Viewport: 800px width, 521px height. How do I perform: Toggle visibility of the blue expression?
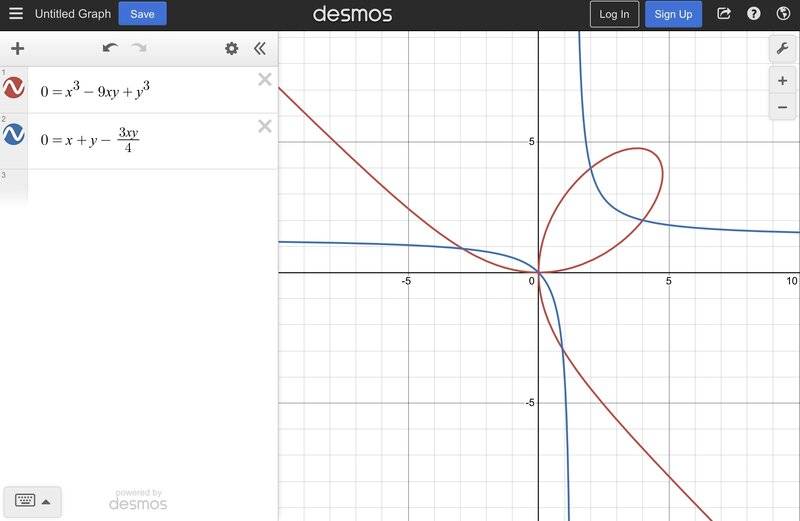pos(14,134)
